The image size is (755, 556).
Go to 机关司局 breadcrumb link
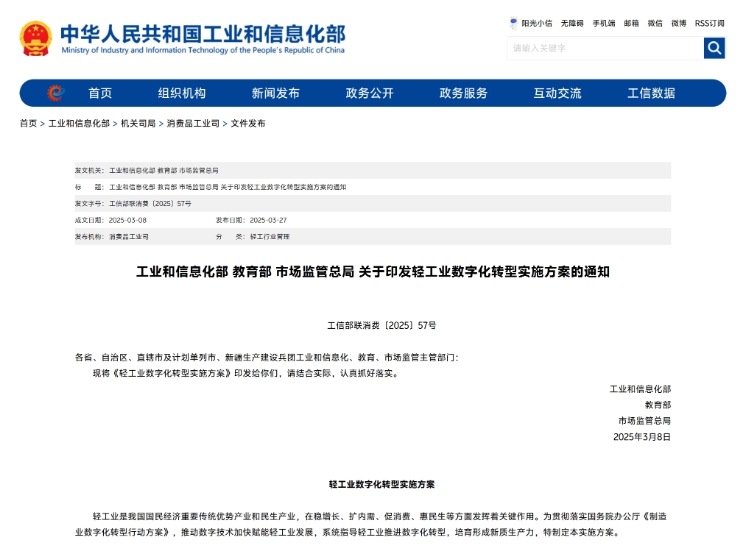pyautogui.click(x=138, y=123)
